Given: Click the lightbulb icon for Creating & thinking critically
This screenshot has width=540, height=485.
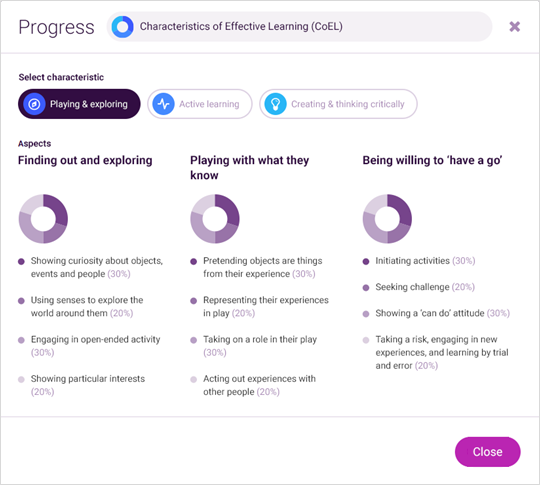Looking at the screenshot, I should coord(275,104).
